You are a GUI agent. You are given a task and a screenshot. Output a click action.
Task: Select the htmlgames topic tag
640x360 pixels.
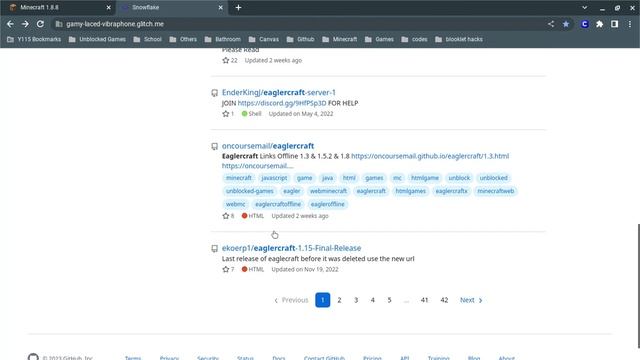tap(411, 191)
